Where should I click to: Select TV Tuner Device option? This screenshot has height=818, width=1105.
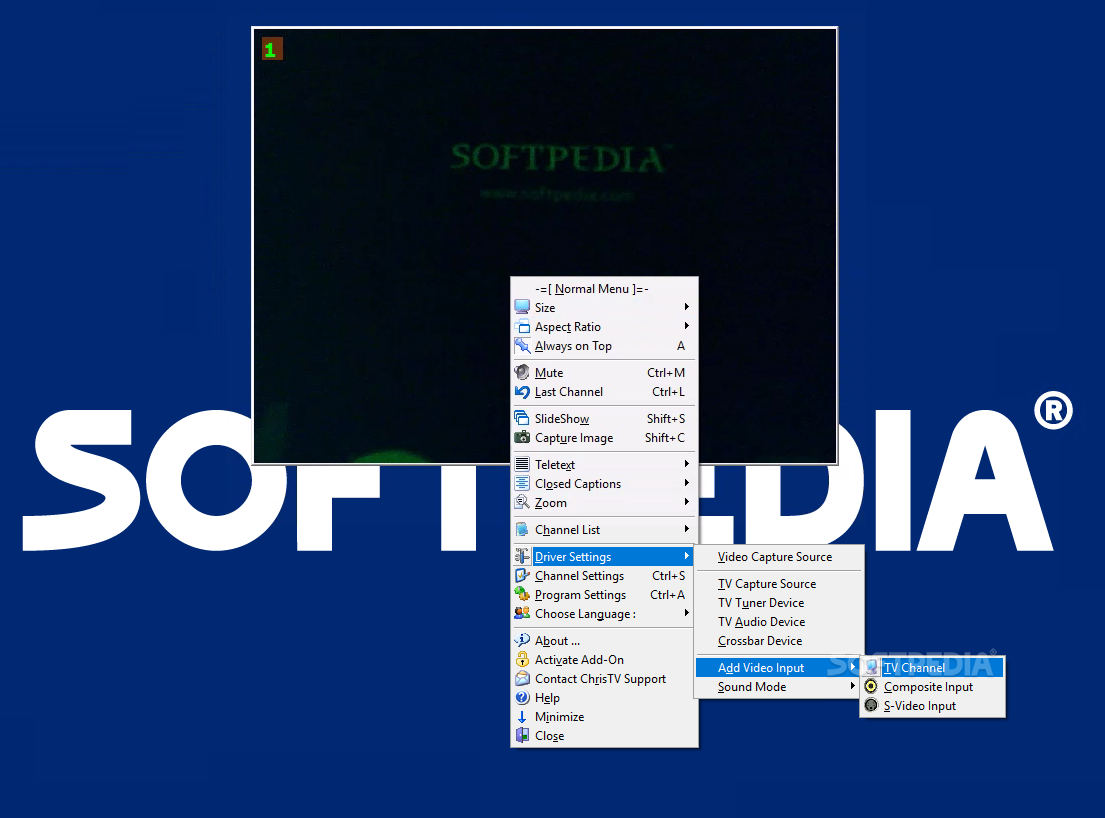click(x=779, y=602)
